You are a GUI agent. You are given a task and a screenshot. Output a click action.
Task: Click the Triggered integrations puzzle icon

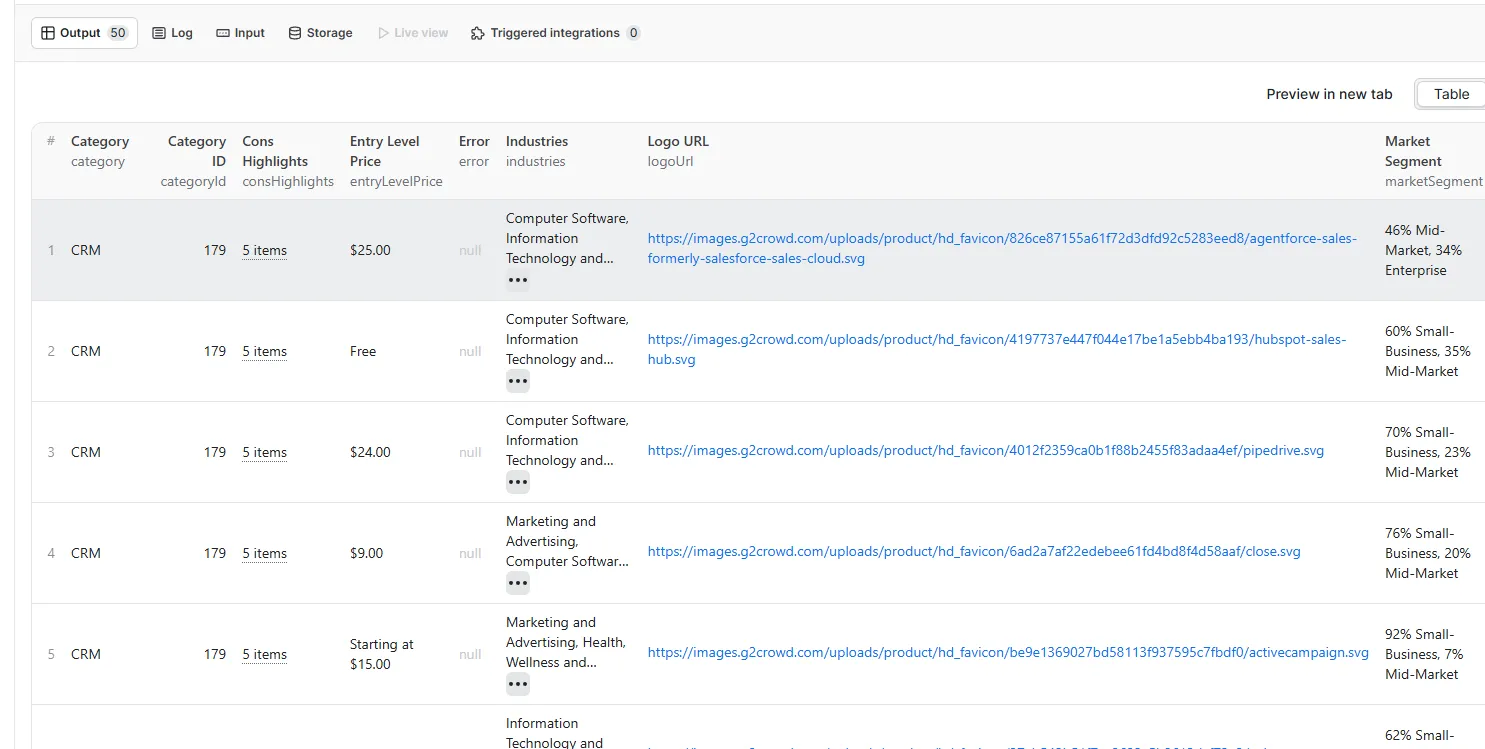point(478,33)
